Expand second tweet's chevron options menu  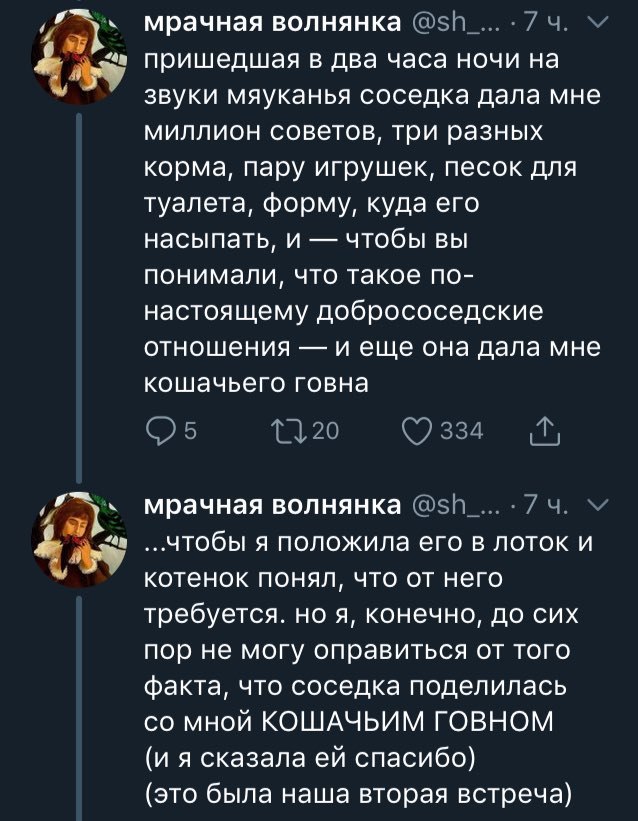pos(597,504)
